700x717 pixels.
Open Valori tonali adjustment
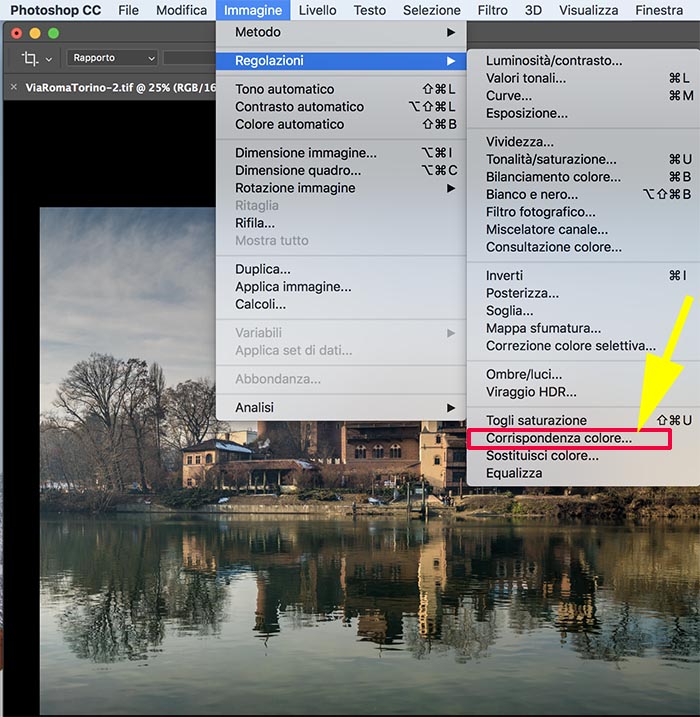(583, 78)
